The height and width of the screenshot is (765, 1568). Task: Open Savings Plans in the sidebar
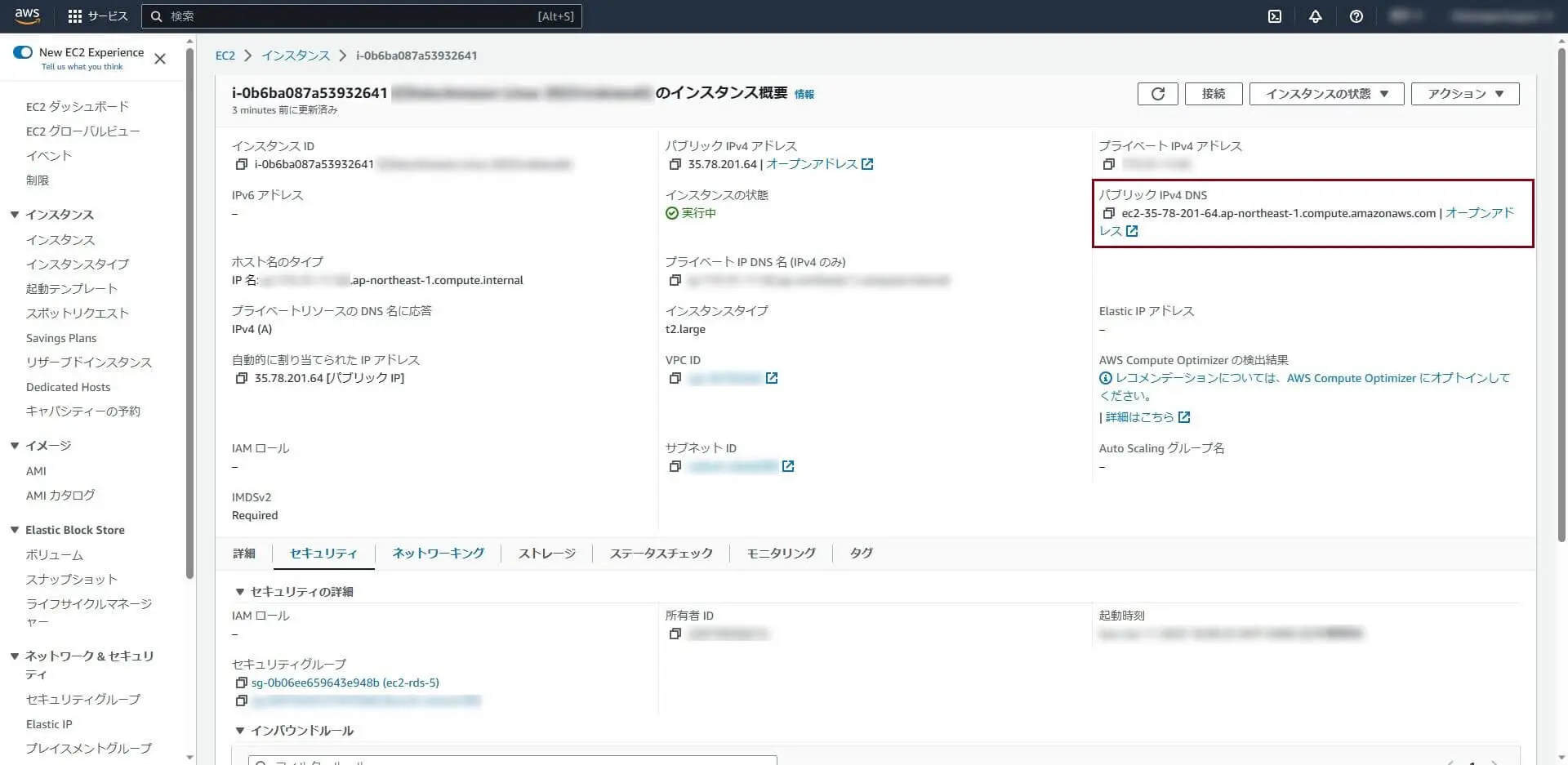[61, 338]
